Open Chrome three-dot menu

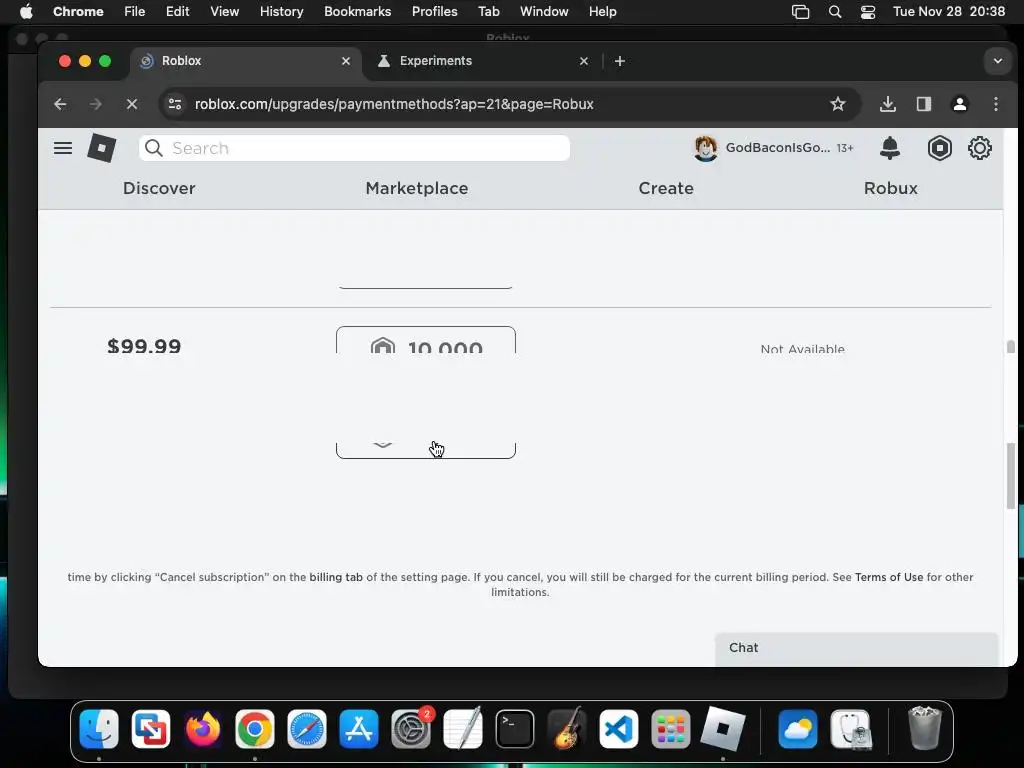995,104
